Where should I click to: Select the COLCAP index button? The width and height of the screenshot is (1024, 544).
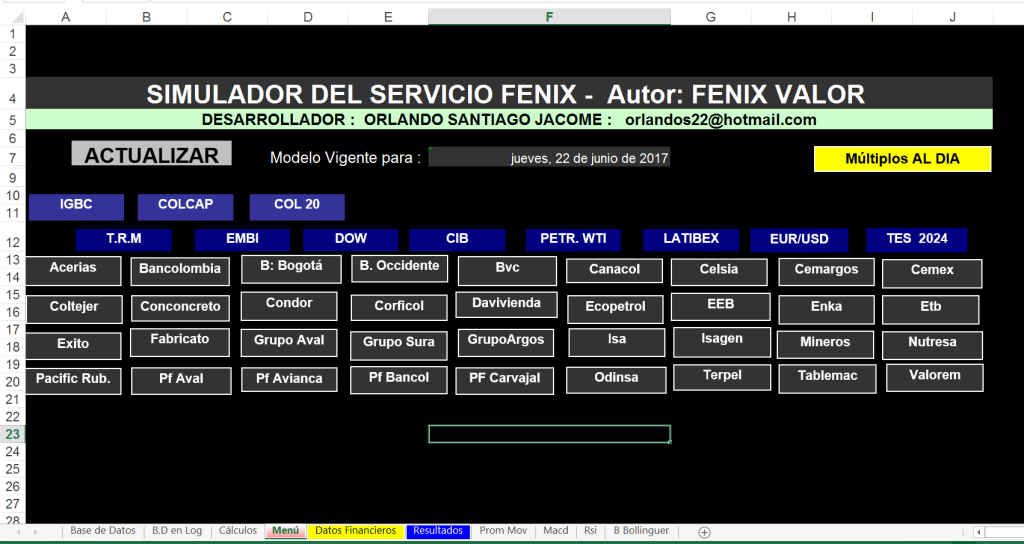(x=185, y=205)
